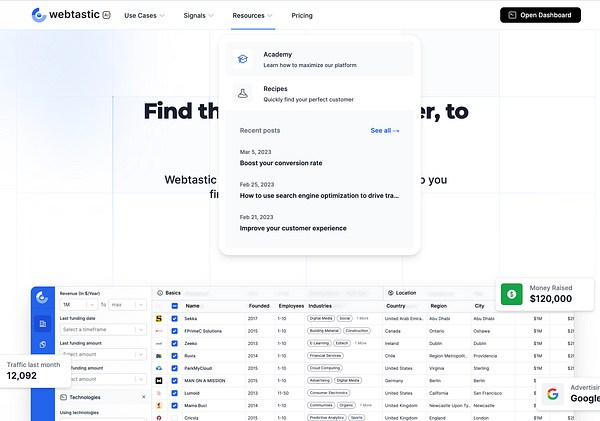Click the green Money Raised dollar icon

(512, 294)
